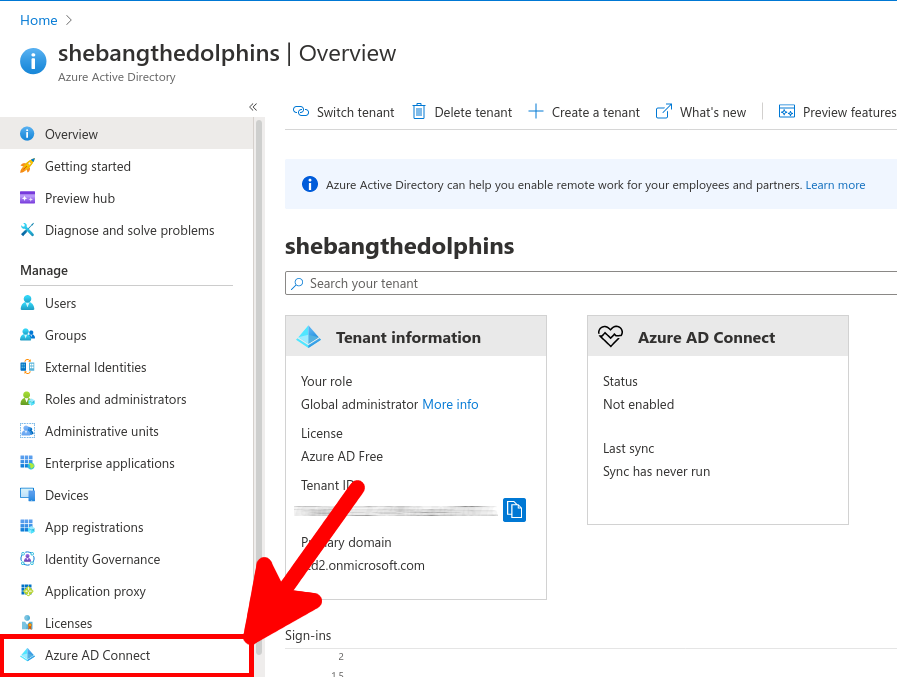Expand the Home breadcrumb chevron
This screenshot has height=677, width=897.
tap(69, 20)
